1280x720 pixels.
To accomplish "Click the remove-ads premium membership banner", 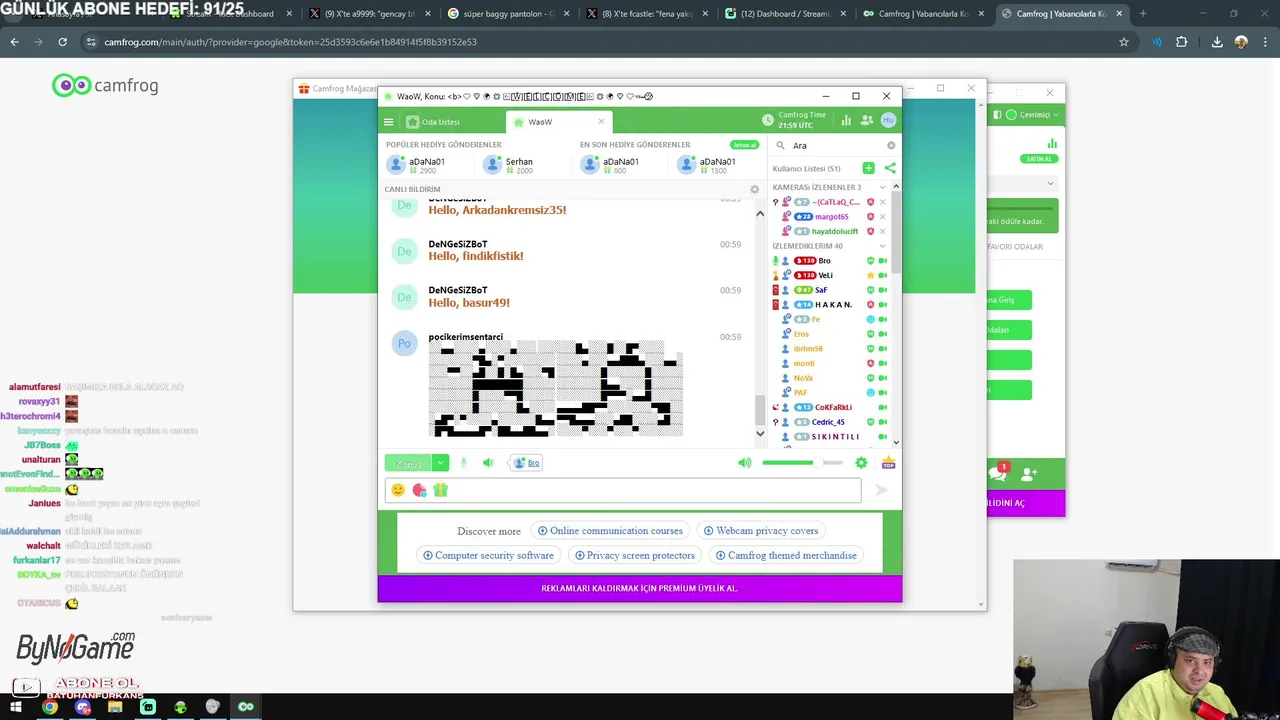I will pyautogui.click(x=640, y=589).
